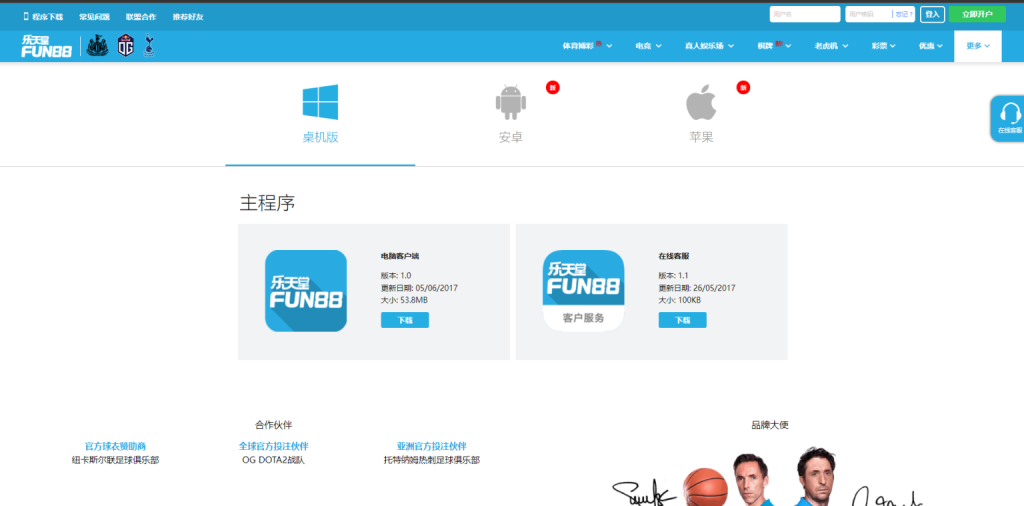The width and height of the screenshot is (1024, 506).
Task: Click the 官方球衣赞助商 link
Action: 115,447
